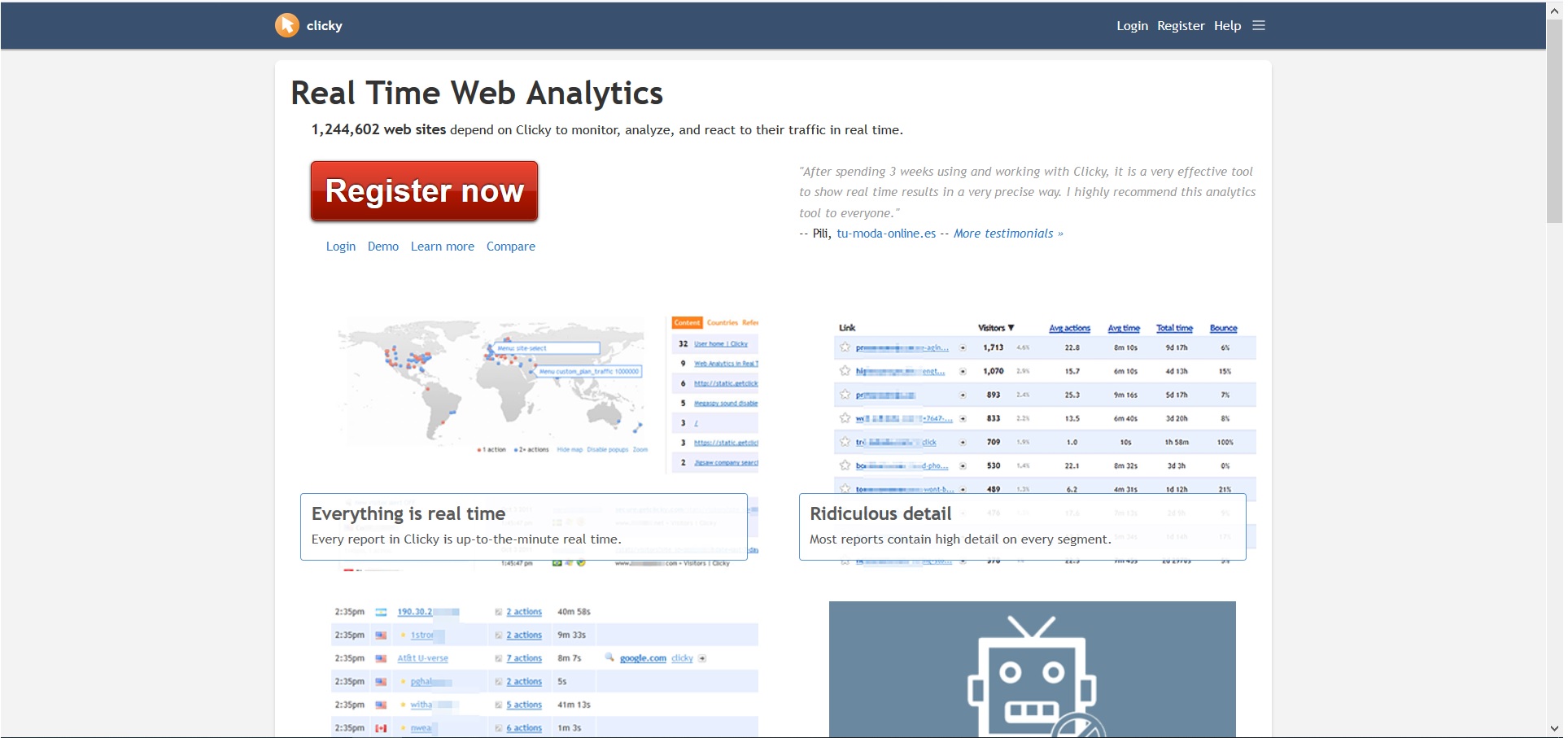The image size is (1568, 738).
Task: Click the 190.30.2 IP address entry
Action: [415, 612]
